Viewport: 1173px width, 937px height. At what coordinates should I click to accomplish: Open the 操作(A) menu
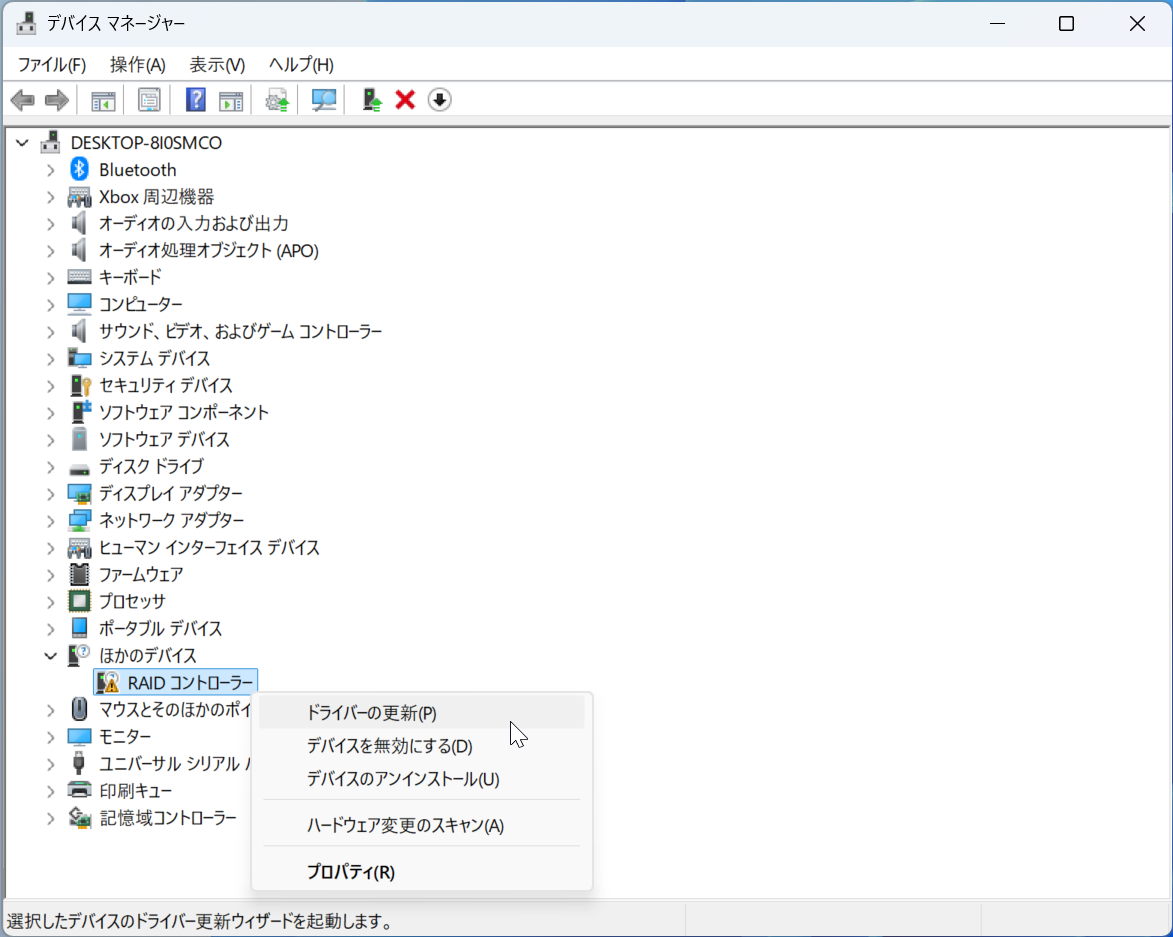tap(138, 64)
